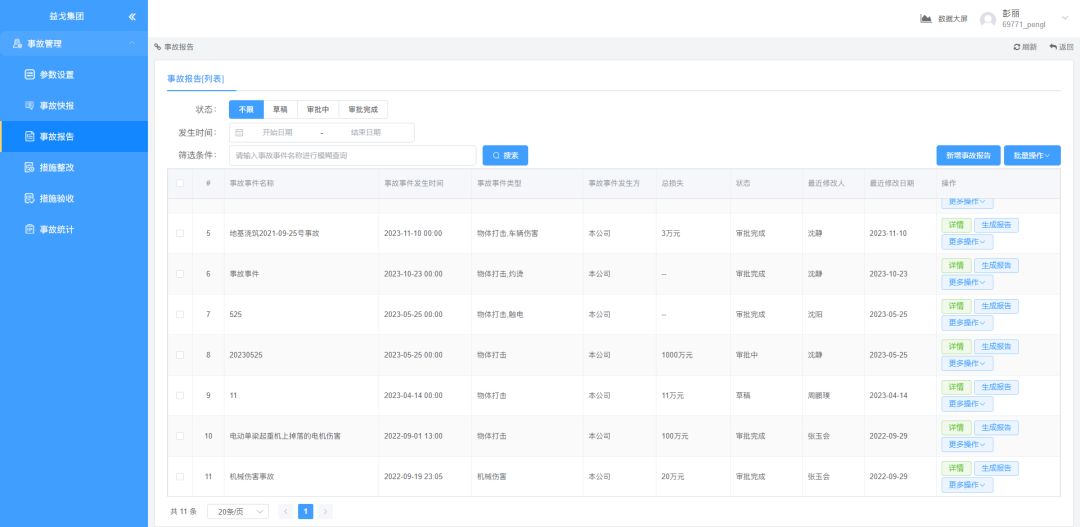Open 参数设置 in the sidebar
1080x527 pixels.
[57, 75]
